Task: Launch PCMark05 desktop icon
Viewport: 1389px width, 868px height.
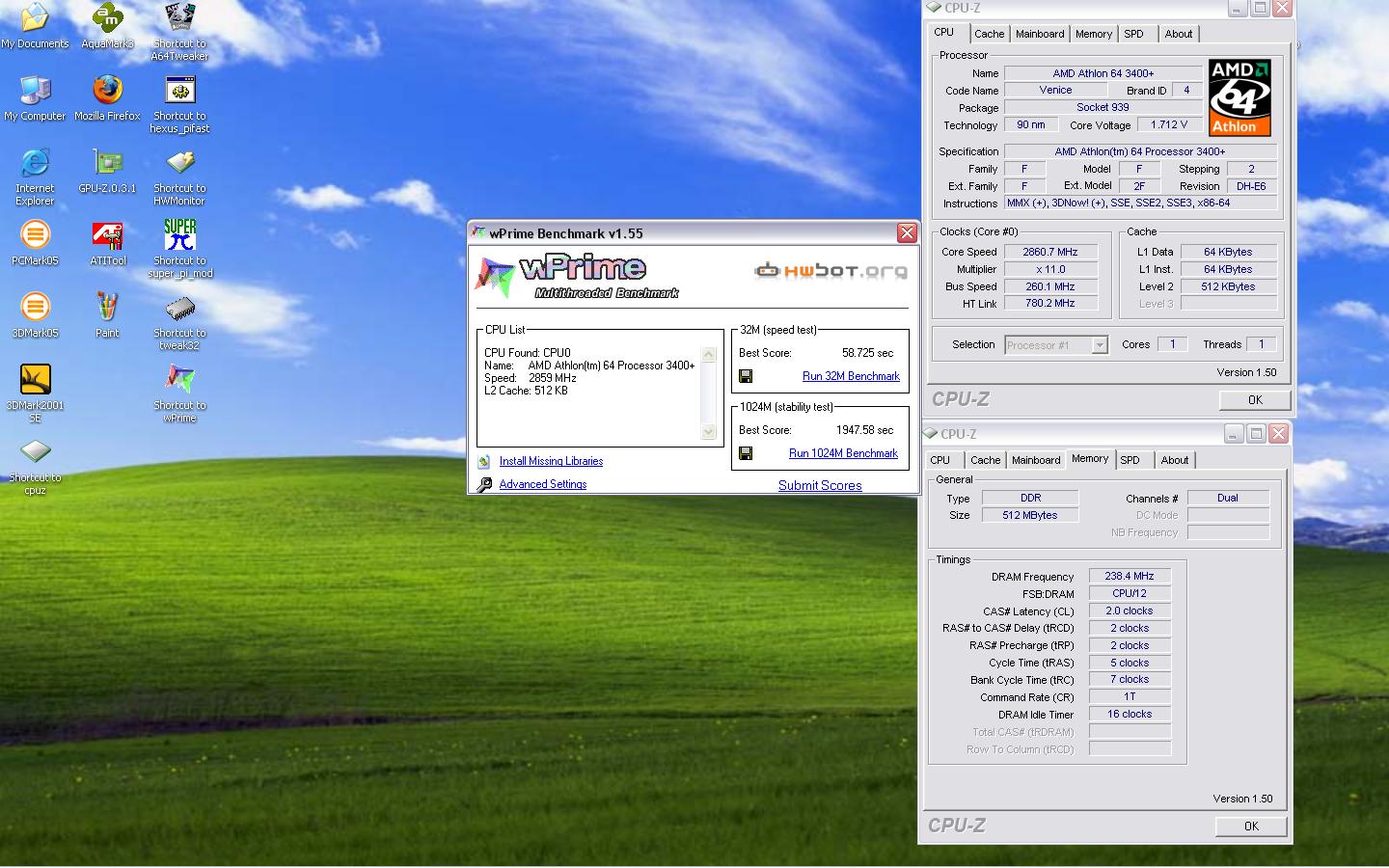Action: pos(35,243)
